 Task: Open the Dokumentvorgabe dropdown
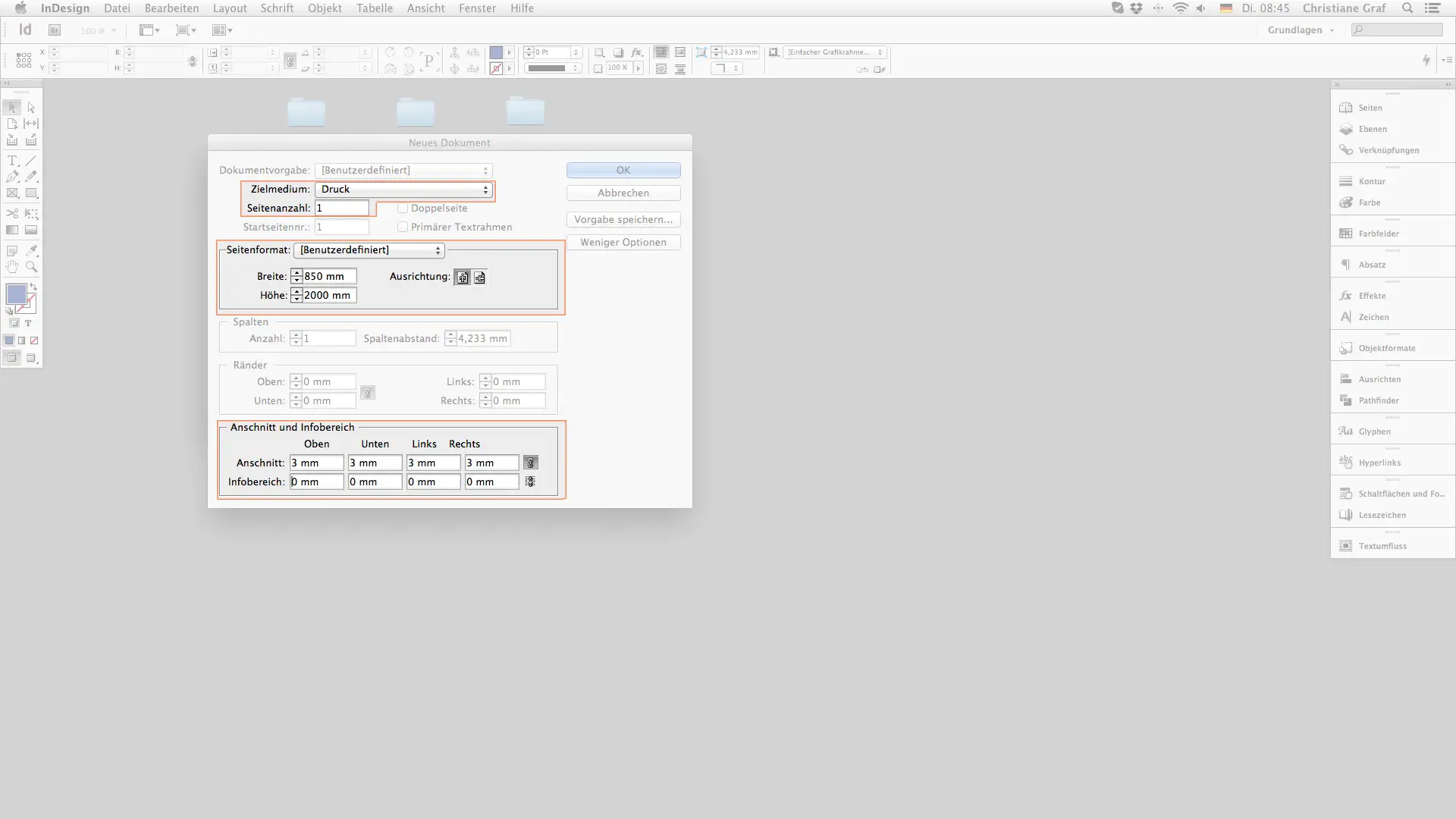(403, 171)
